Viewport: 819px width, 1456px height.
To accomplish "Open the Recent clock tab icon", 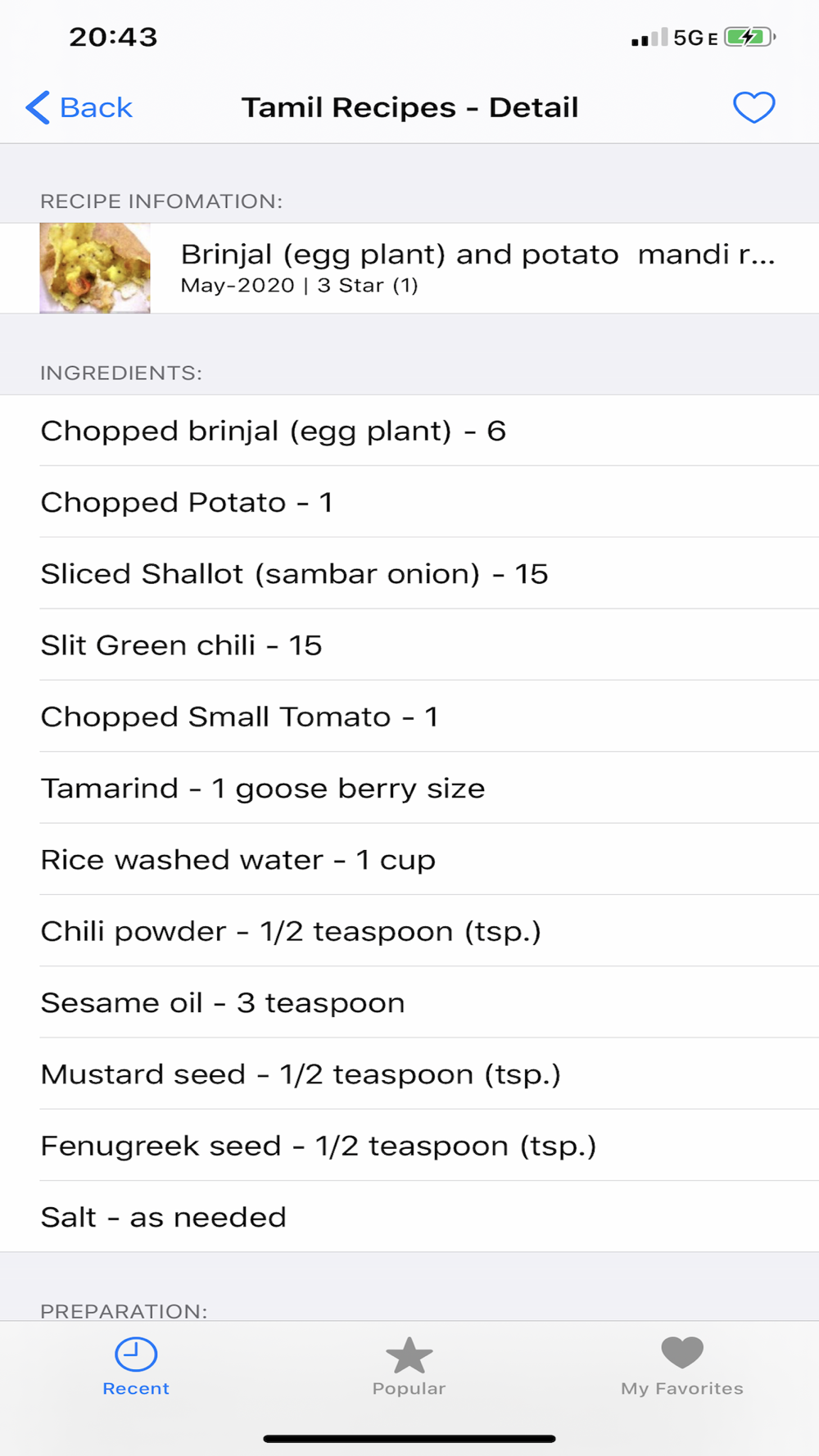I will (136, 1354).
